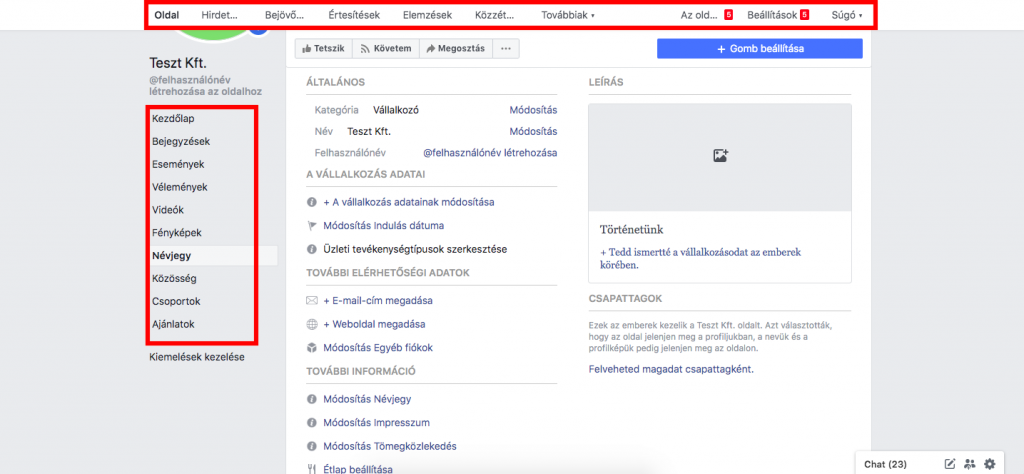Screen dimensions: 1024x474
Task: Click Módosítás Tömegközlekedés link
Action: 390,447
